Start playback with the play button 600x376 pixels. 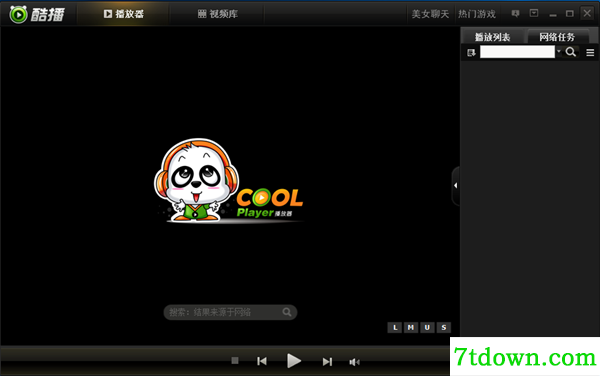tap(294, 361)
